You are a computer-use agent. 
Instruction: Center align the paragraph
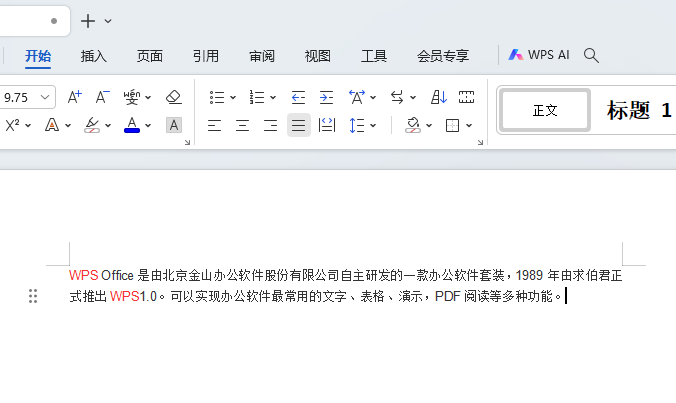coord(242,125)
